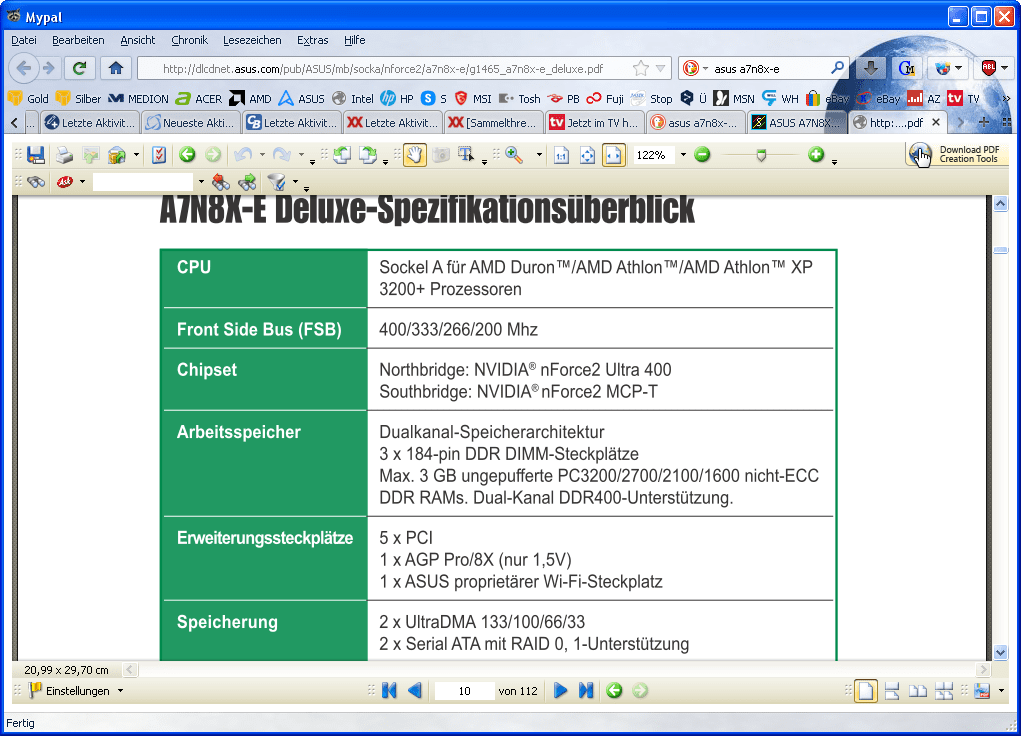Activate the text selection tool
1021x736 pixels.
click(466, 155)
